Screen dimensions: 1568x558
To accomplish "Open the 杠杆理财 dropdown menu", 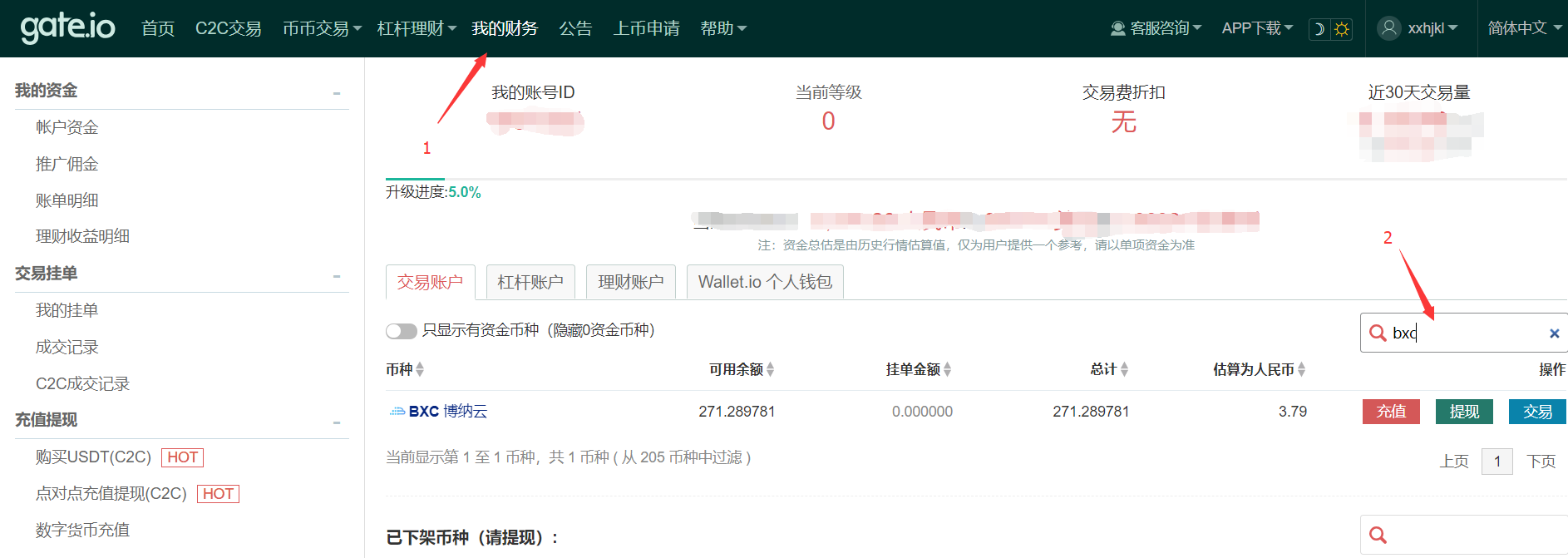I will 417,28.
